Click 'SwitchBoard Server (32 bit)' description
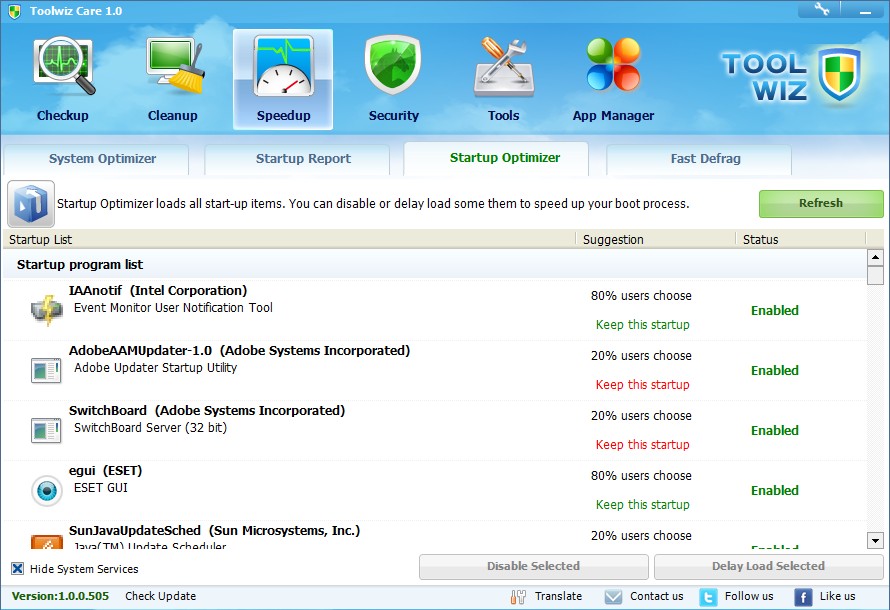890x610 pixels. click(150, 428)
